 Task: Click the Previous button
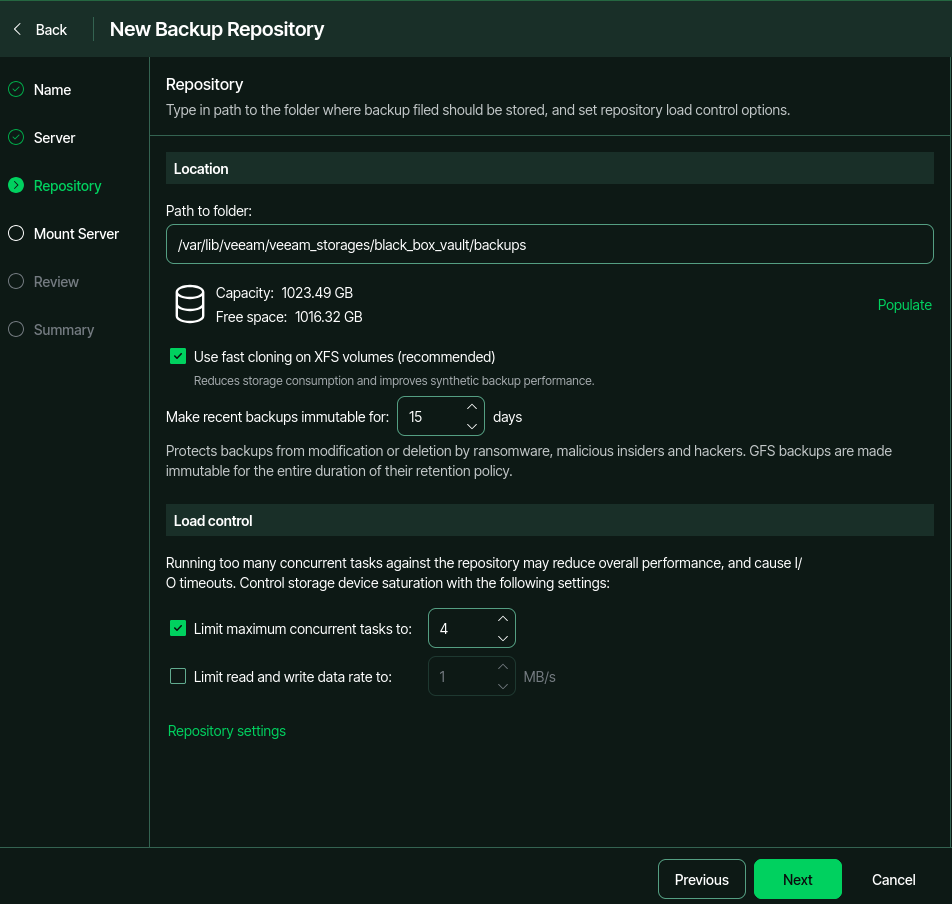tap(701, 879)
